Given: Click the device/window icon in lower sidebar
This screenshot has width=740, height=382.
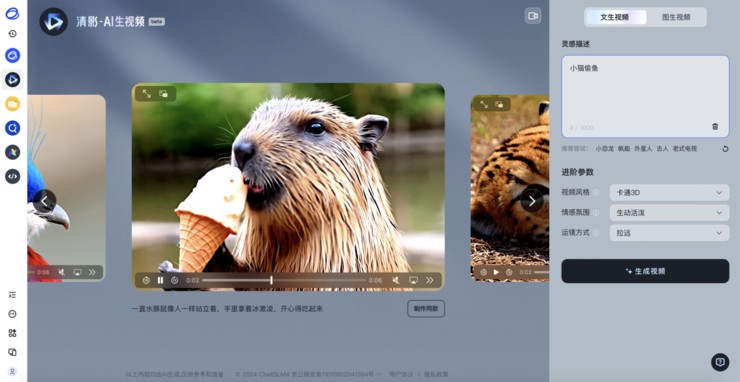Looking at the screenshot, I should click(13, 352).
